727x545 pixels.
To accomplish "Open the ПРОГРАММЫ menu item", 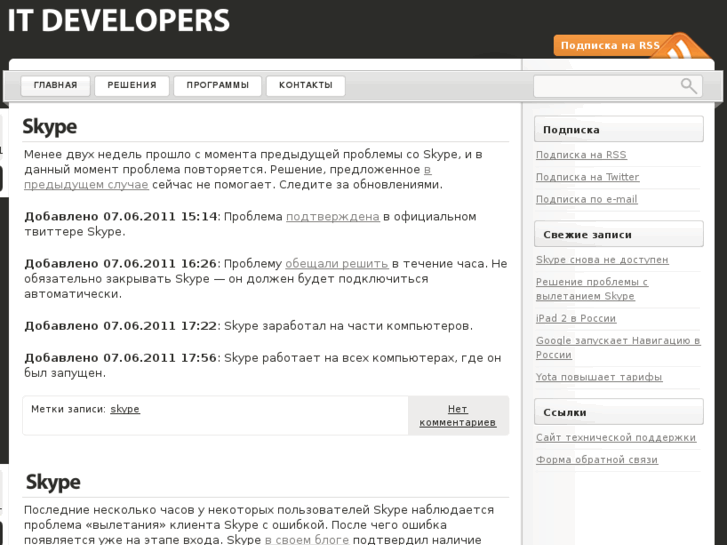I will point(217,85).
